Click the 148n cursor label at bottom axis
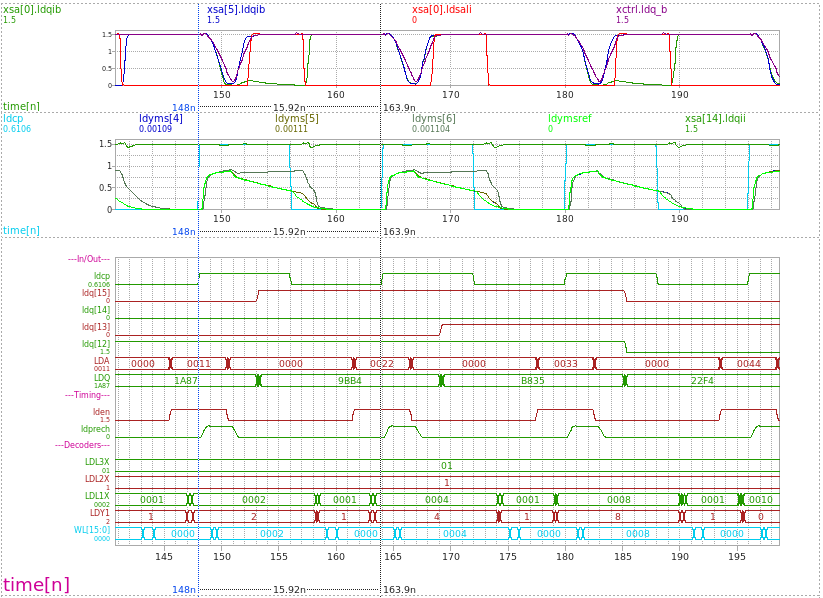Screen dimensions: 823x598 tap(183, 590)
